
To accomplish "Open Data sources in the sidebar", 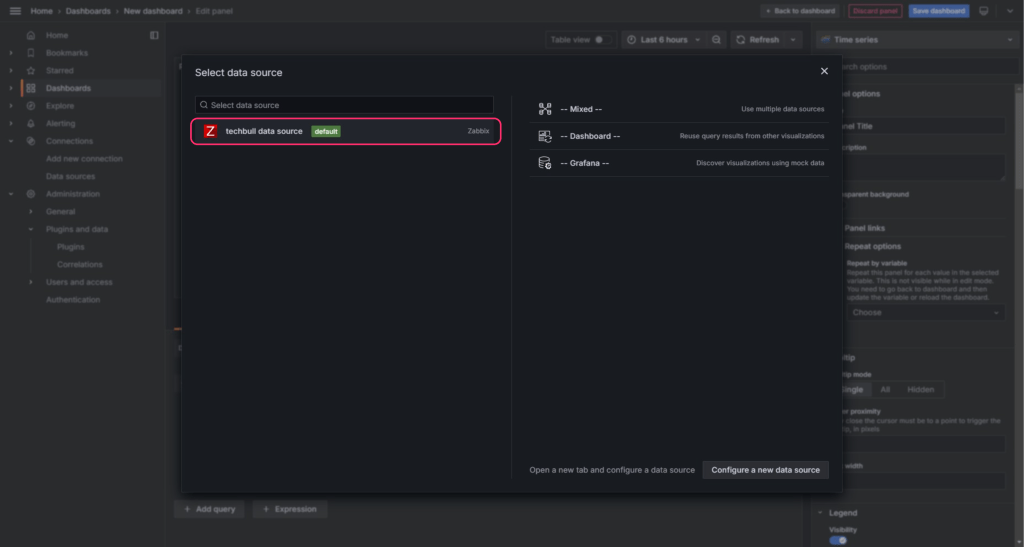I will [x=70, y=176].
